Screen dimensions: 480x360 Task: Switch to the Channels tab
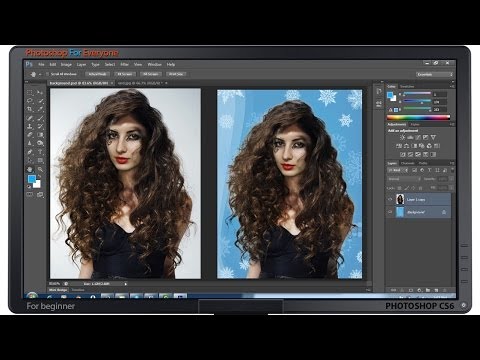[x=408, y=163]
